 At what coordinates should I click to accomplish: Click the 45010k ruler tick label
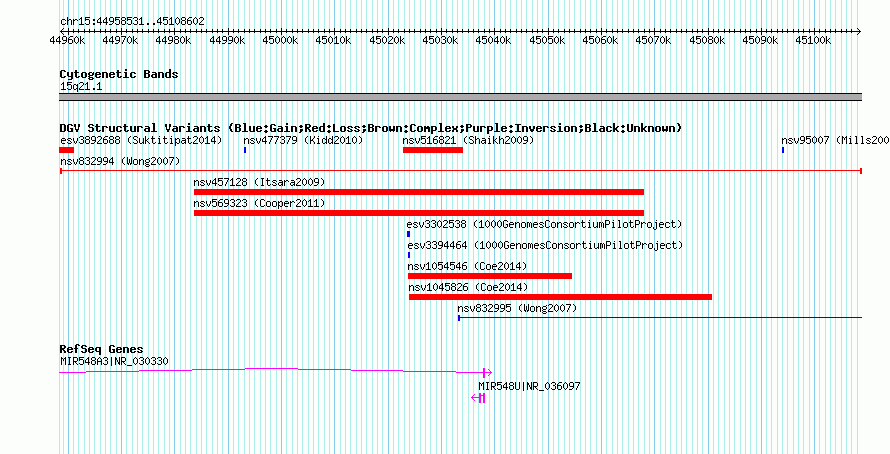[x=334, y=41]
